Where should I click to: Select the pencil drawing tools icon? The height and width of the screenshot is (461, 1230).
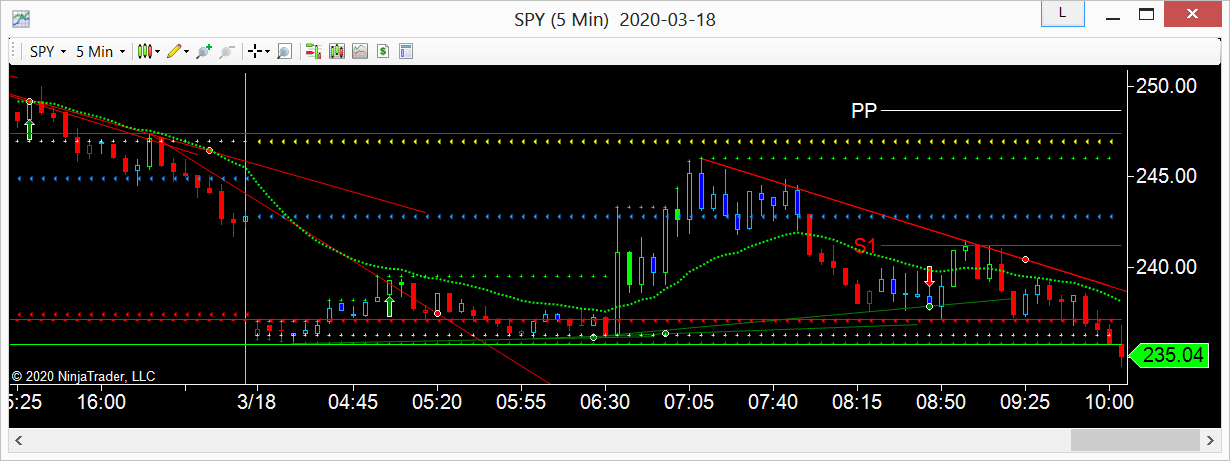[x=175, y=51]
